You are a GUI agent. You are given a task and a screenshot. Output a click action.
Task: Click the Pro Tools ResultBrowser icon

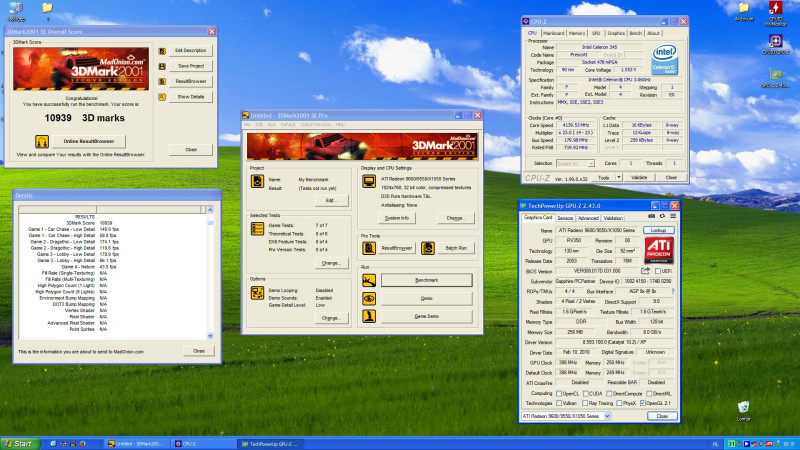pos(369,248)
